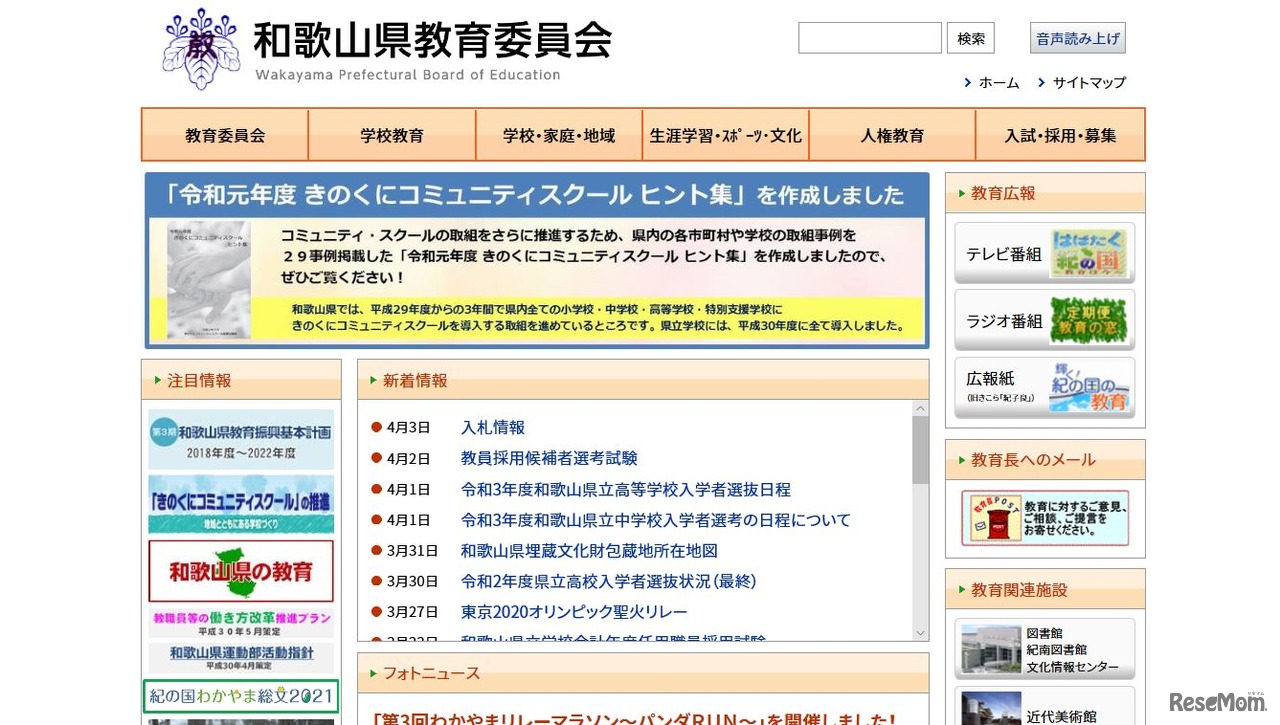Follow the 入札情報 news link
The image size is (1280, 725).
click(492, 427)
